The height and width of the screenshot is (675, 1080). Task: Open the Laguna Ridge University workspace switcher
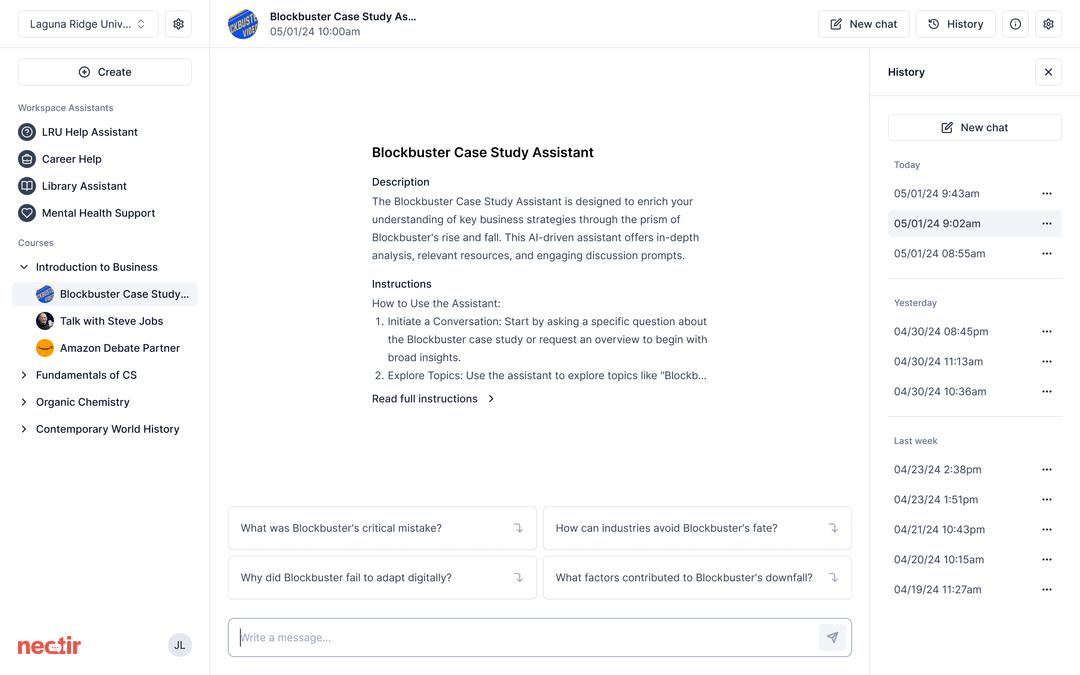tap(88, 23)
